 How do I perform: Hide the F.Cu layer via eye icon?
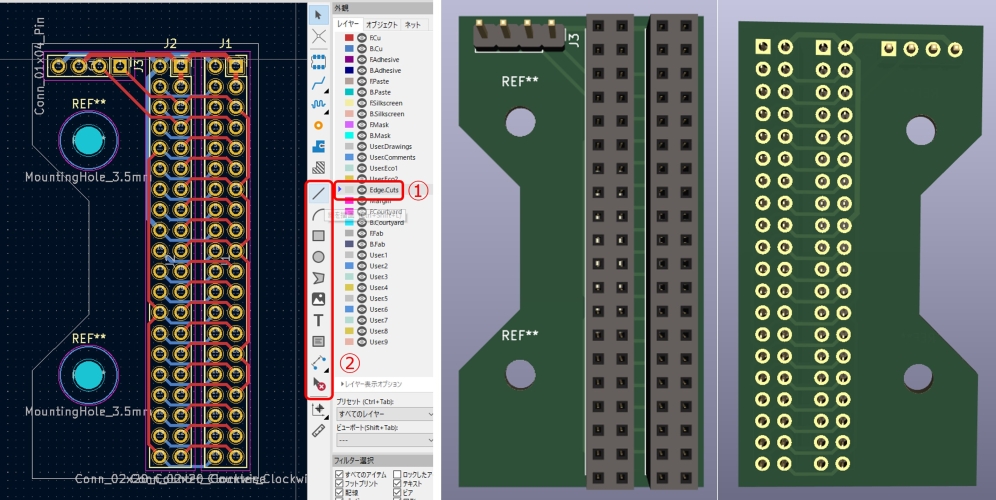[361, 38]
